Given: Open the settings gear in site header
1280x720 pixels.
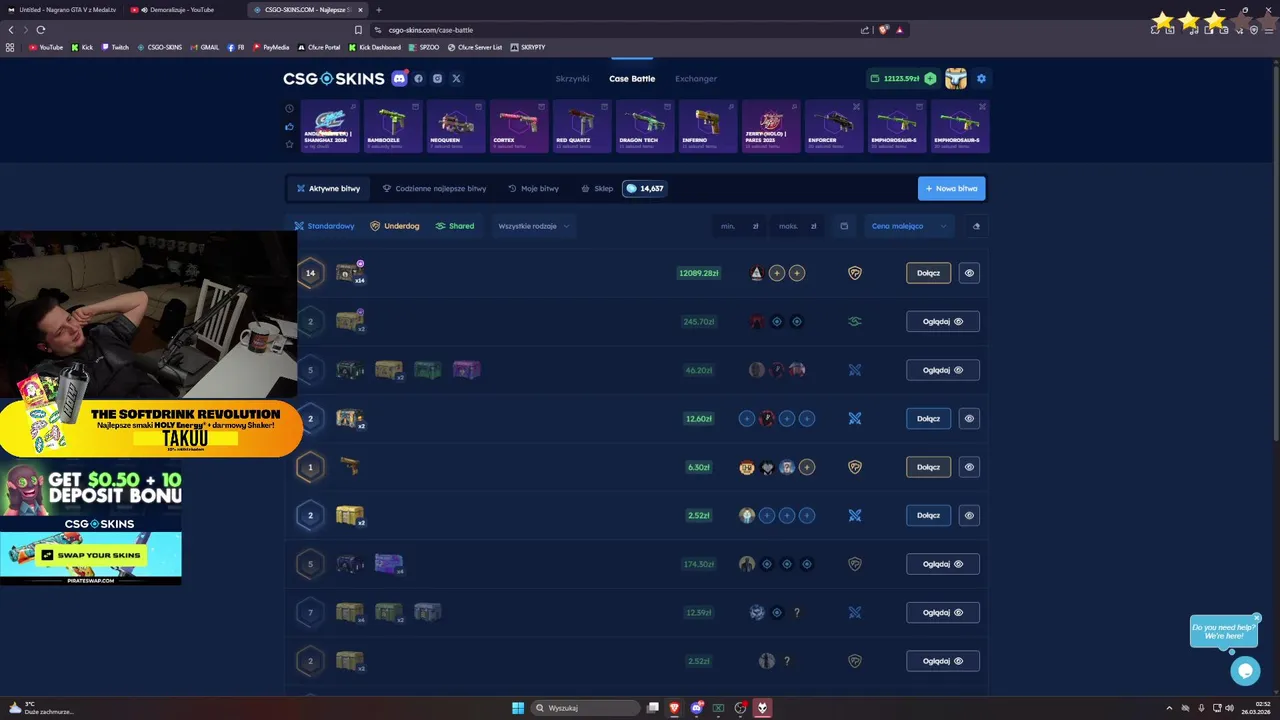Looking at the screenshot, I should 981,78.
